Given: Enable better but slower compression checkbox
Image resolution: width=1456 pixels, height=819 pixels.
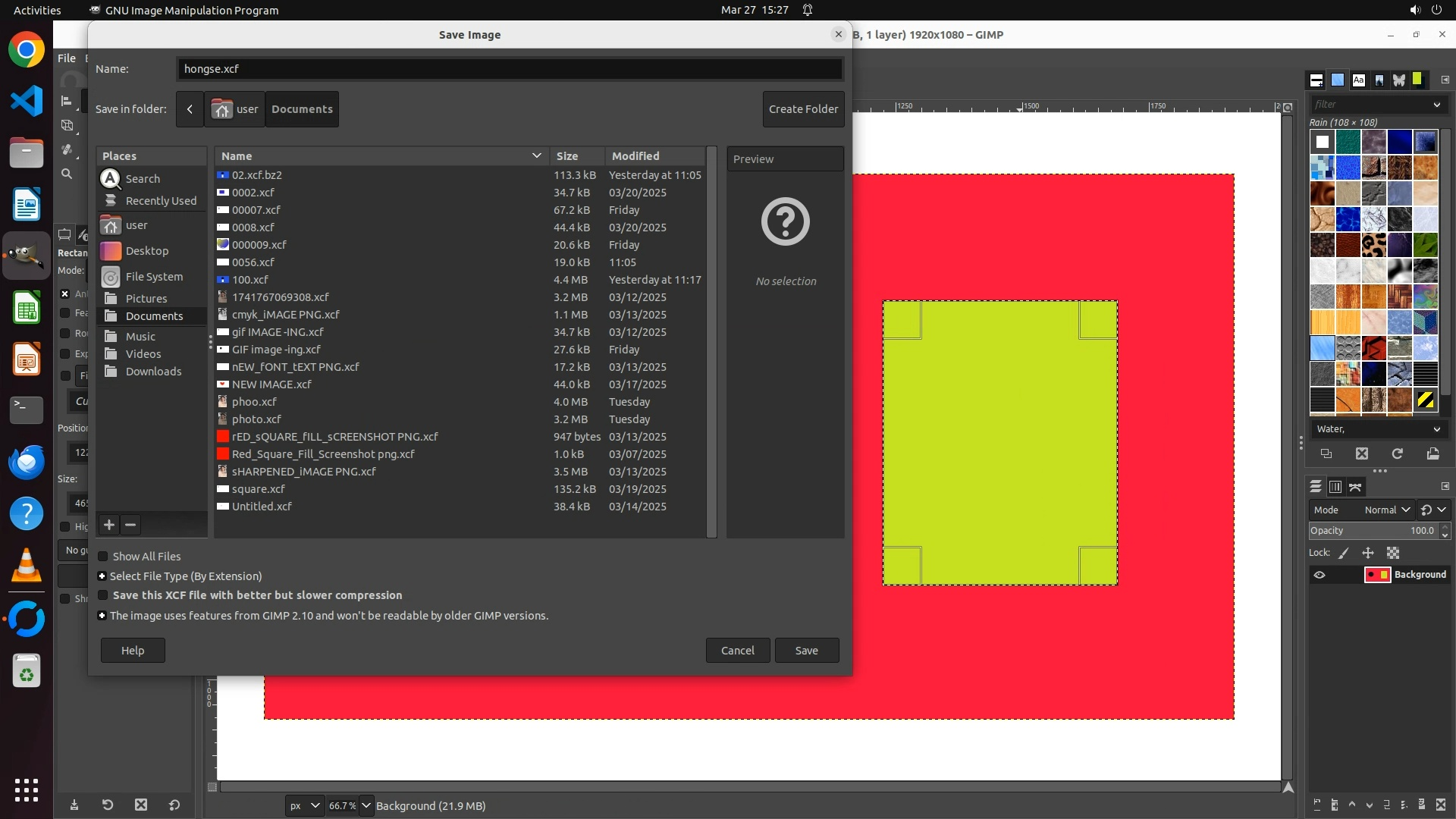Looking at the screenshot, I should 104,595.
